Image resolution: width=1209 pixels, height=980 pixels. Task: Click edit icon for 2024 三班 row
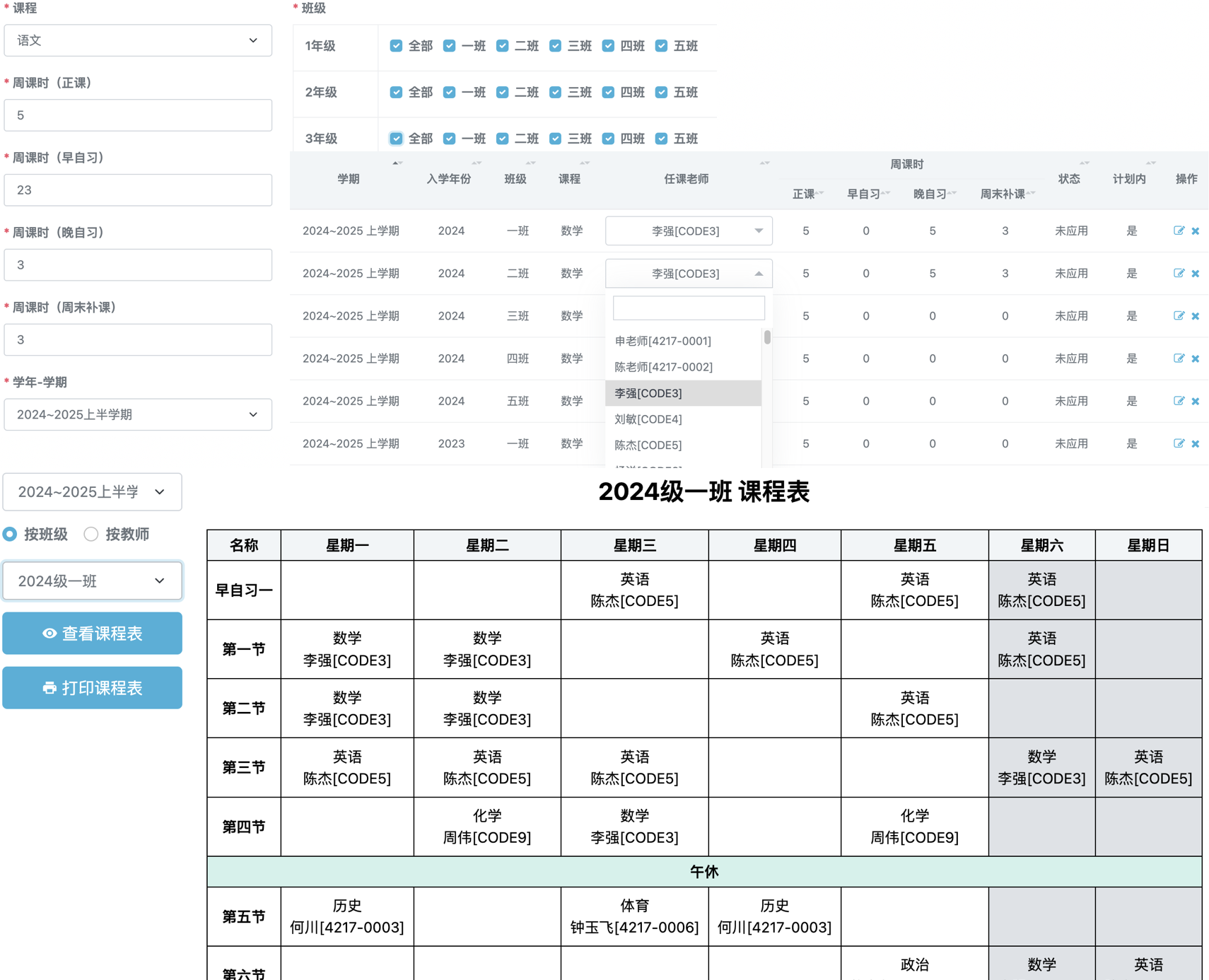(1178, 316)
